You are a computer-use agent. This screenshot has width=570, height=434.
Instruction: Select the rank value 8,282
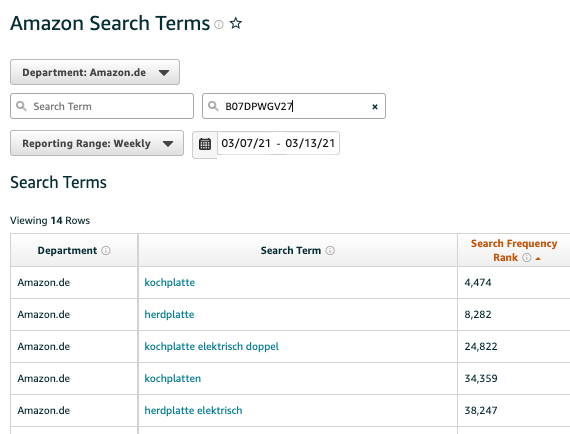478,315
